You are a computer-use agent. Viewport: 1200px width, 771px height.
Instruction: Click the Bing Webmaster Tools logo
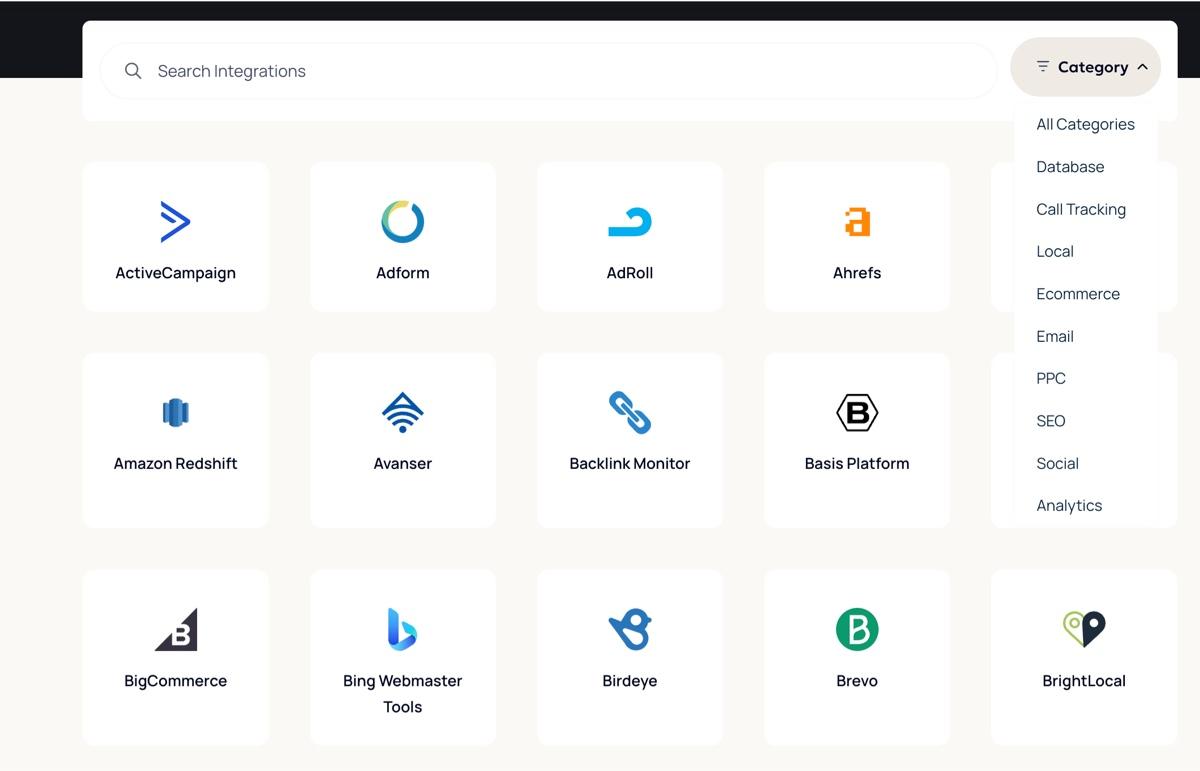pos(402,629)
